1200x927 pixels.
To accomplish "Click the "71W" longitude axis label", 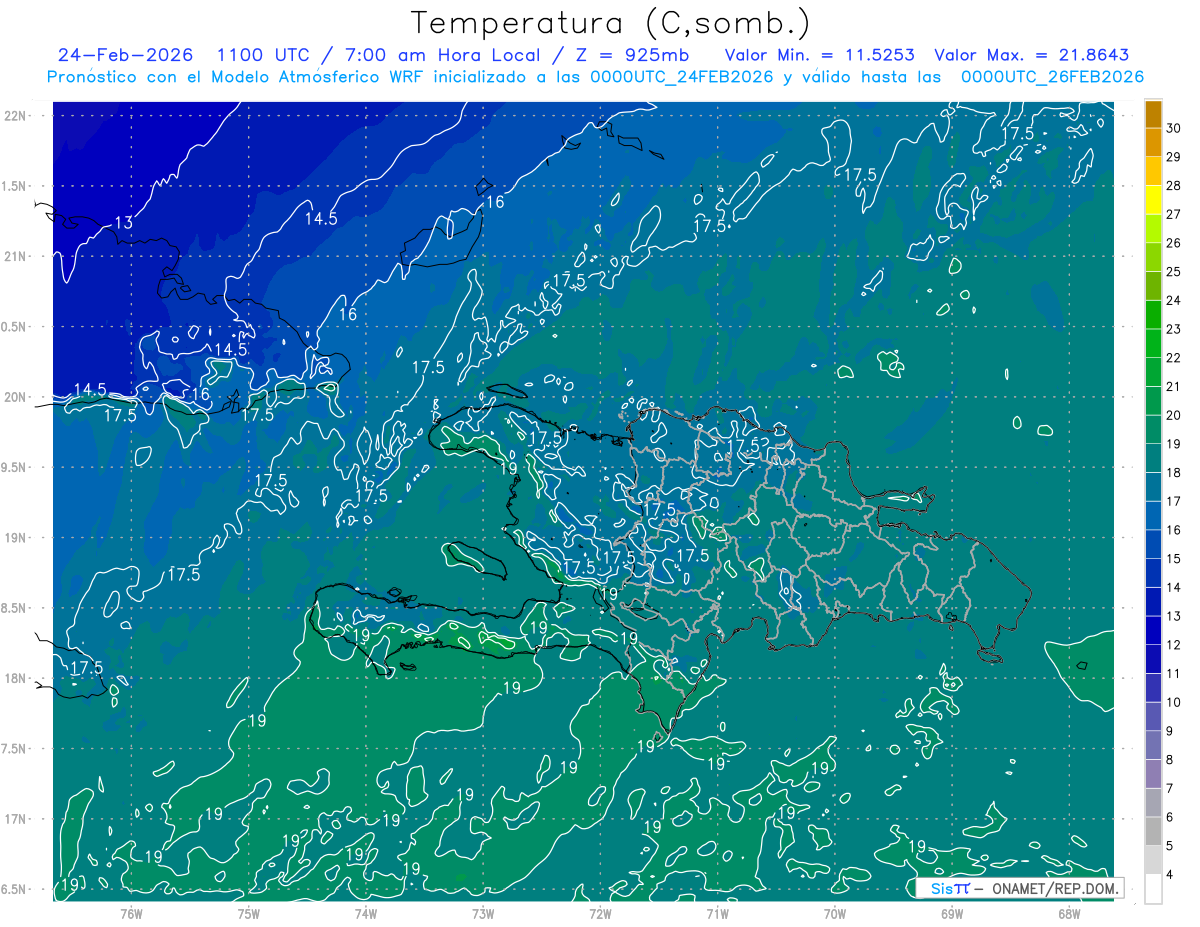I will coord(717,914).
